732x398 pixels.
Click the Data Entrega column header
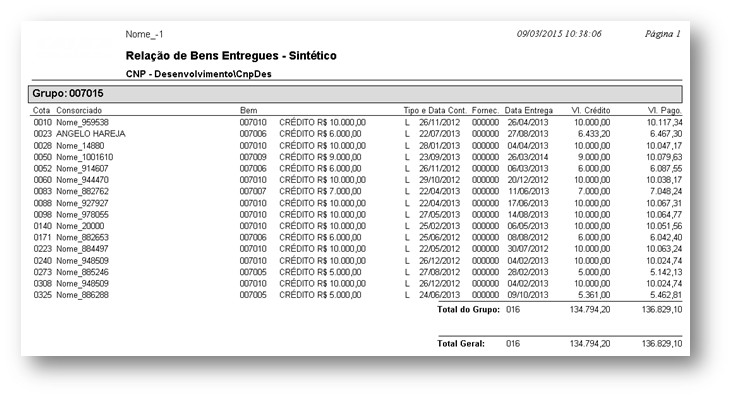(x=528, y=111)
